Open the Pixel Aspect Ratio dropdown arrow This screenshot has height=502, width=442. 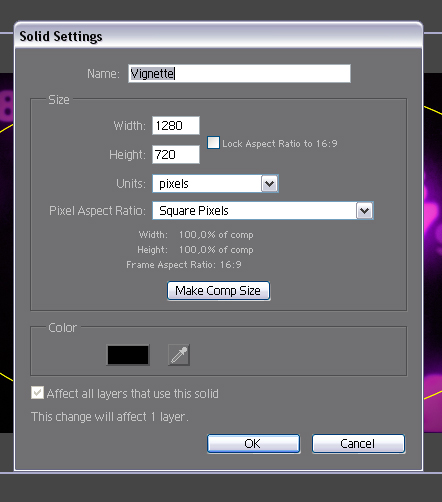[364, 211]
